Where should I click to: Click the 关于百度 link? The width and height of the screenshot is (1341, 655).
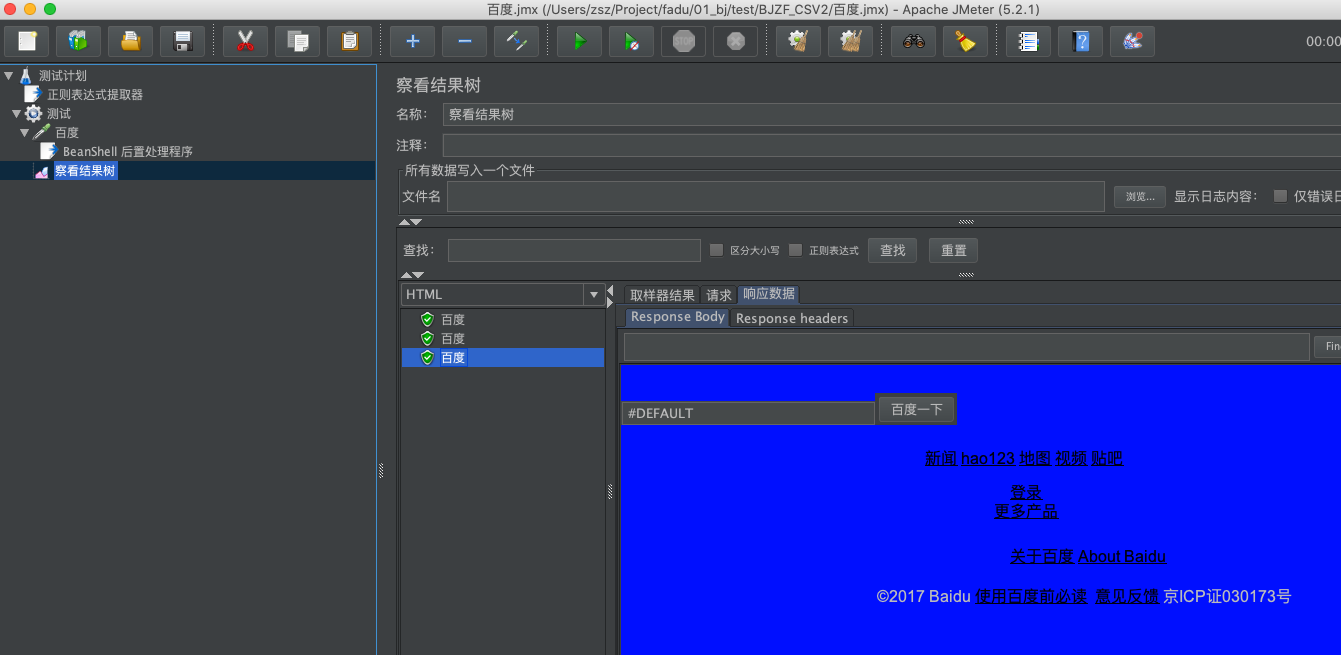[1041, 557]
